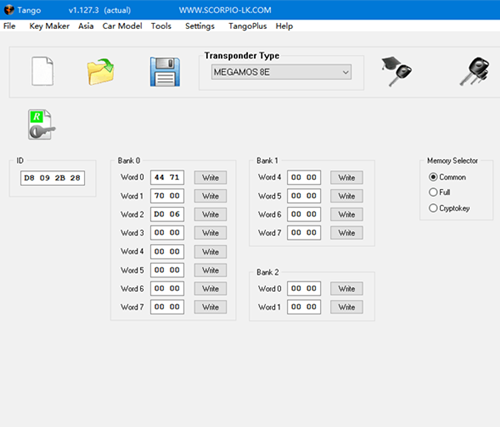Image resolution: width=500 pixels, height=427 pixels.
Task: Click the green R read key icon
Action: [42, 125]
